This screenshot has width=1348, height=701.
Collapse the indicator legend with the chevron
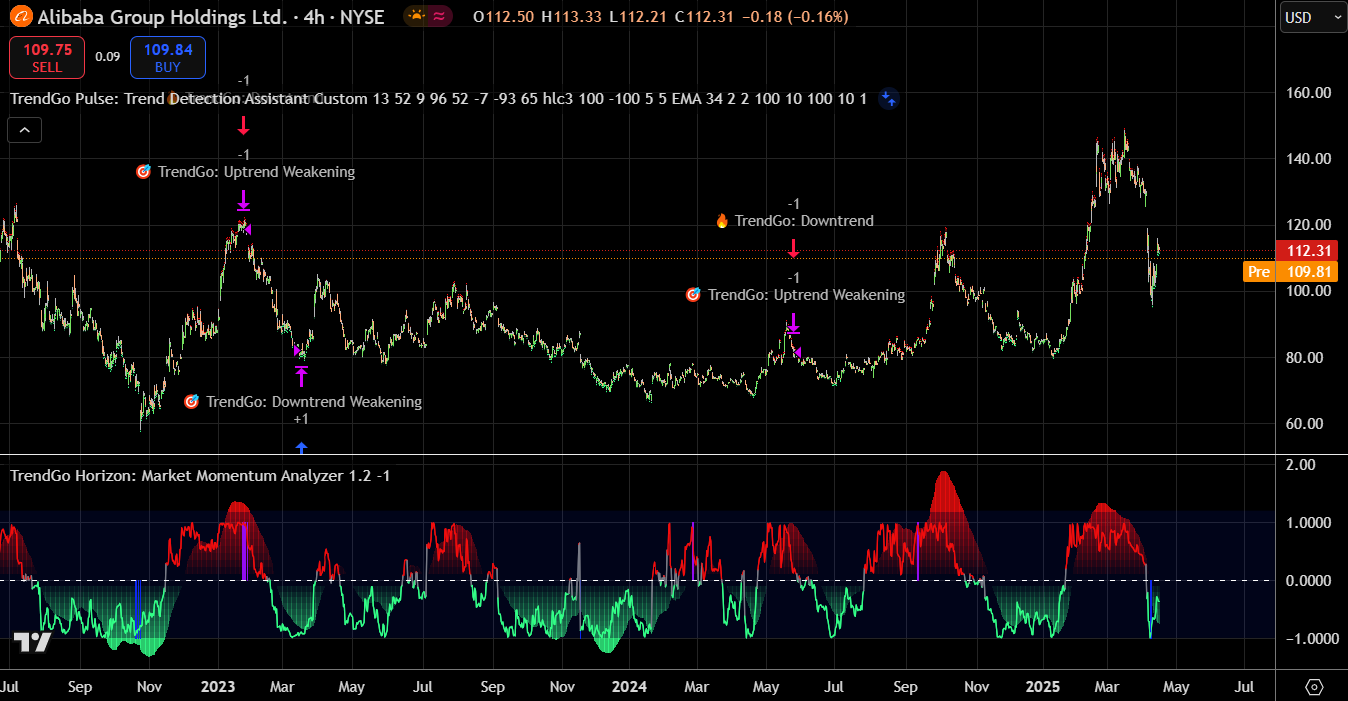pos(25,129)
